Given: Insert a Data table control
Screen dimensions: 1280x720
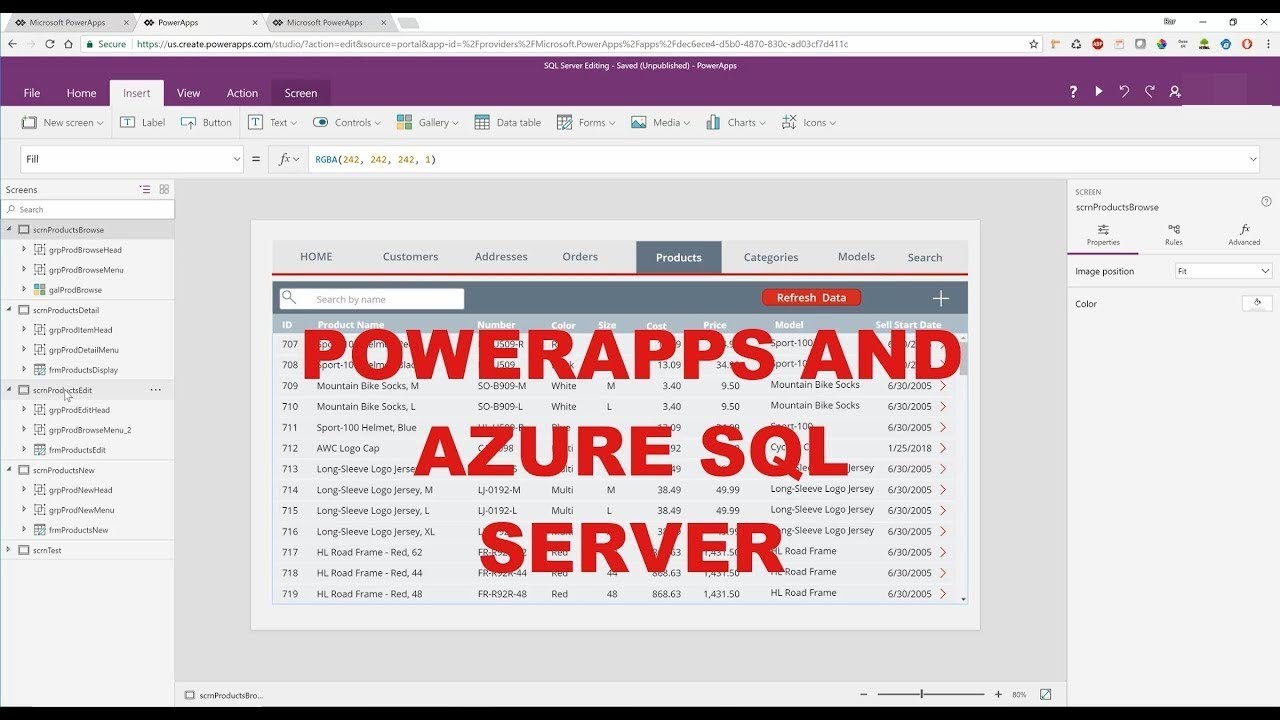Looking at the screenshot, I should tap(507, 122).
